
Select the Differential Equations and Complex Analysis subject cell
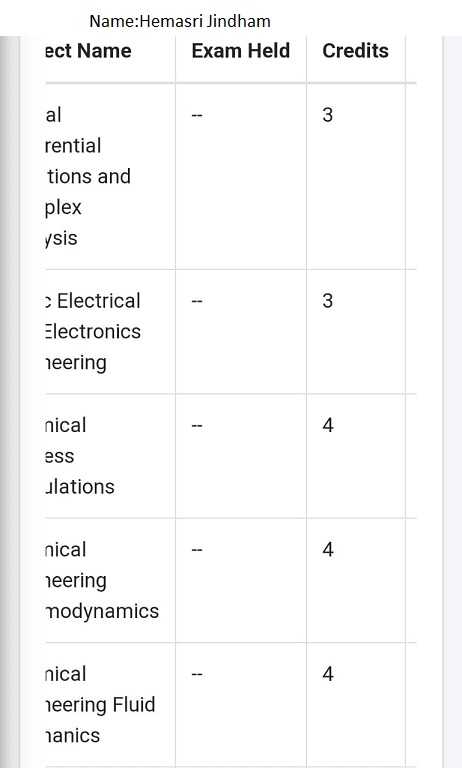coord(110,176)
